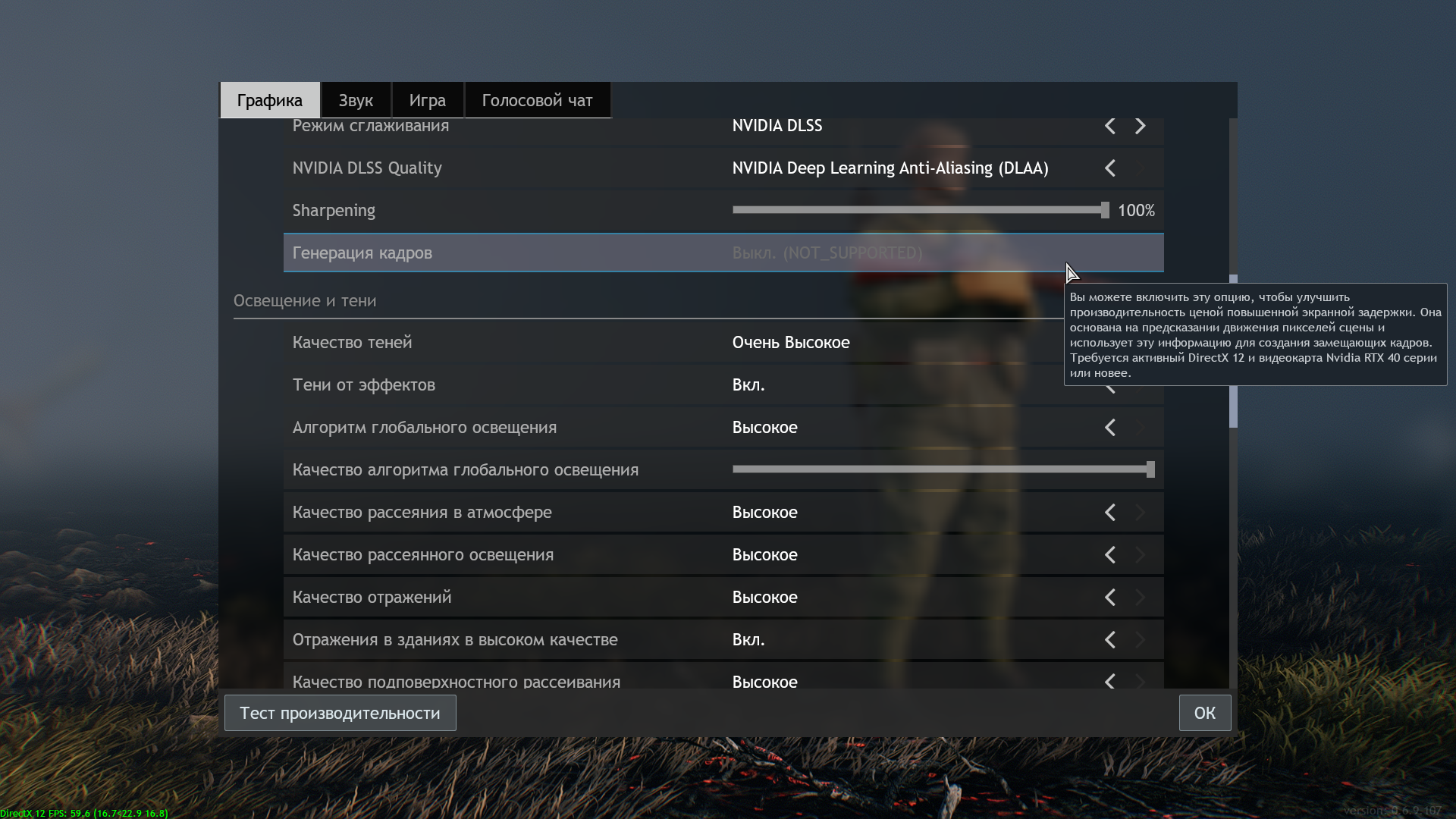Click the Выкл. (NOT_SUPPORTED) value text
Image resolution: width=1456 pixels, height=819 pixels.
827,253
